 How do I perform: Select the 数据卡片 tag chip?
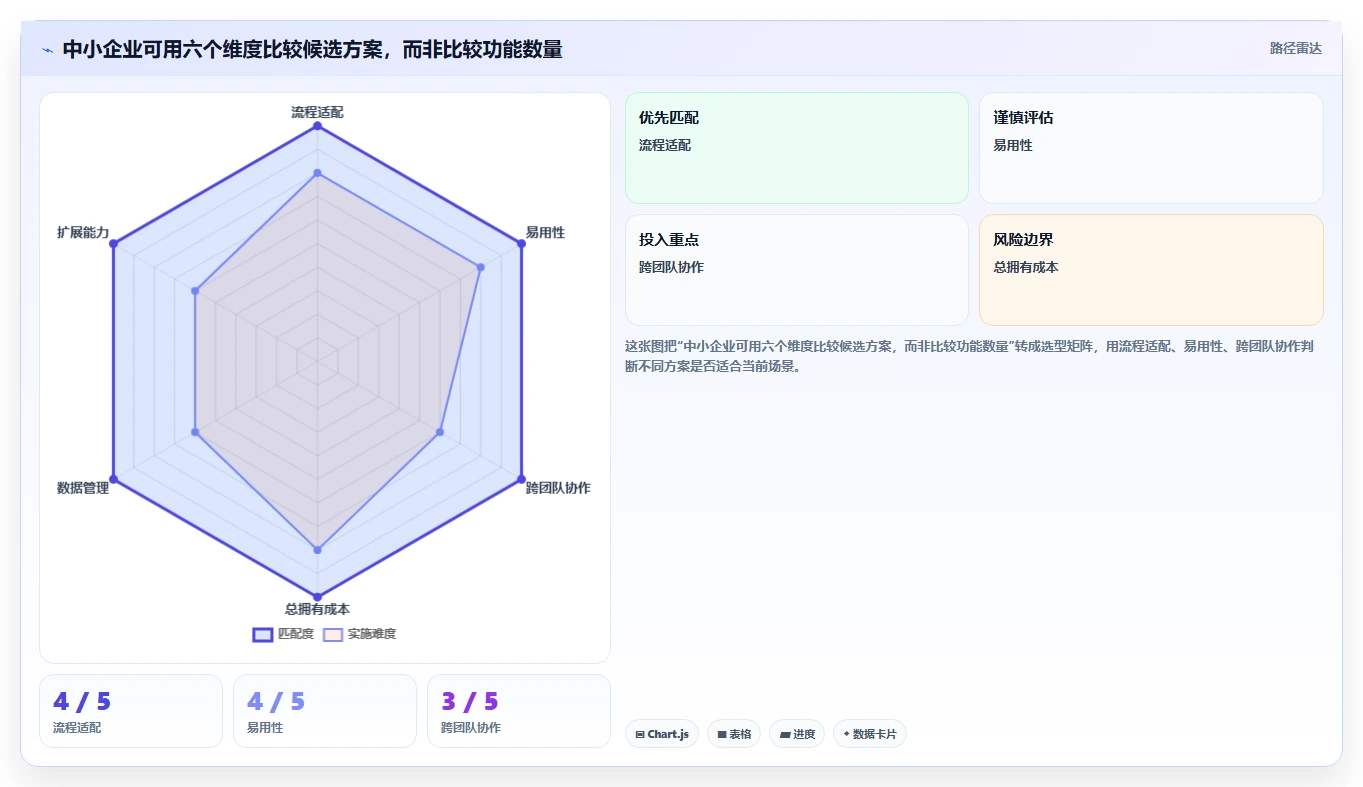click(x=870, y=734)
